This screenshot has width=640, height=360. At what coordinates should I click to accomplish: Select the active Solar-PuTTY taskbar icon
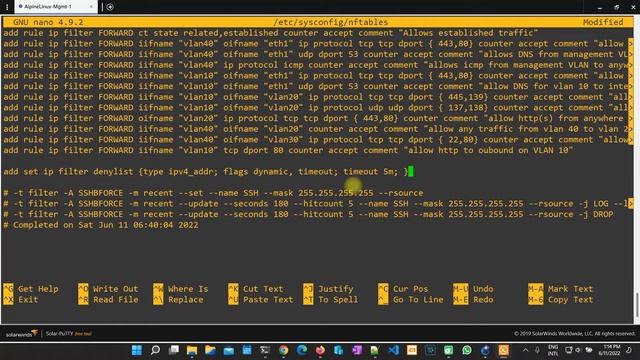coord(504,350)
